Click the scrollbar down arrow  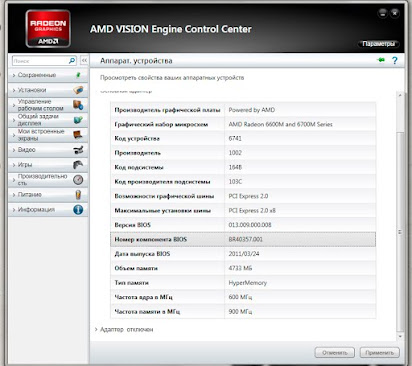400,336
